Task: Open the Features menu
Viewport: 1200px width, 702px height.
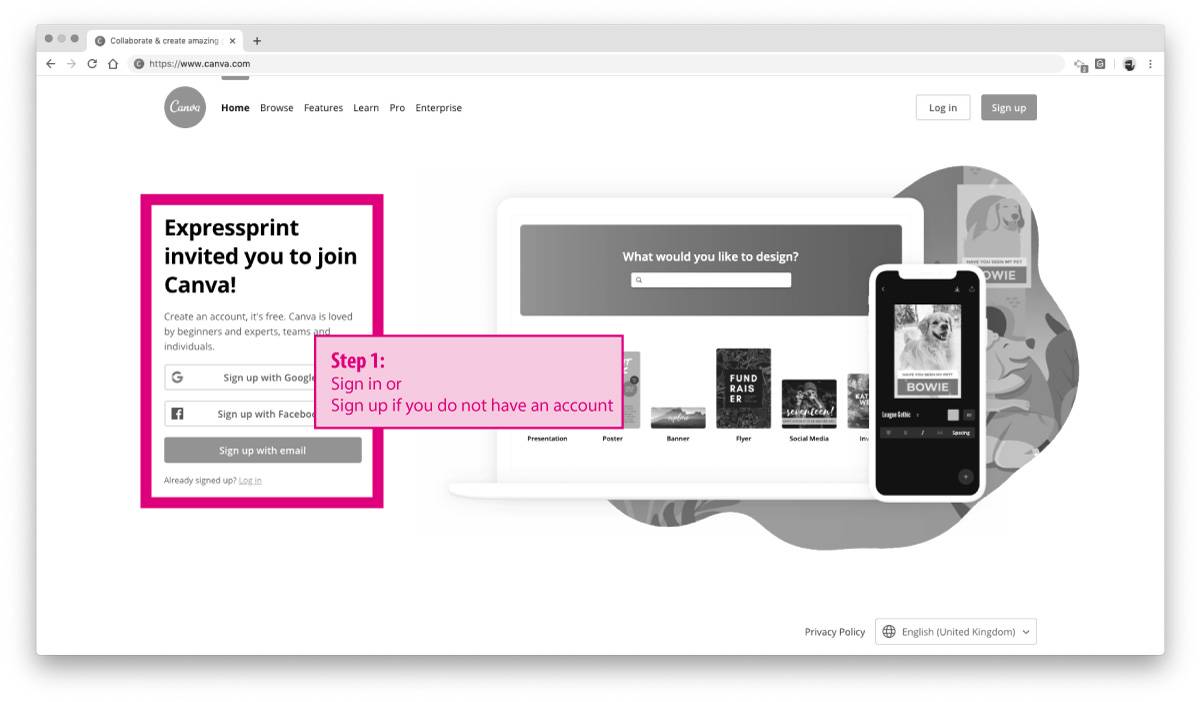Action: coord(323,108)
